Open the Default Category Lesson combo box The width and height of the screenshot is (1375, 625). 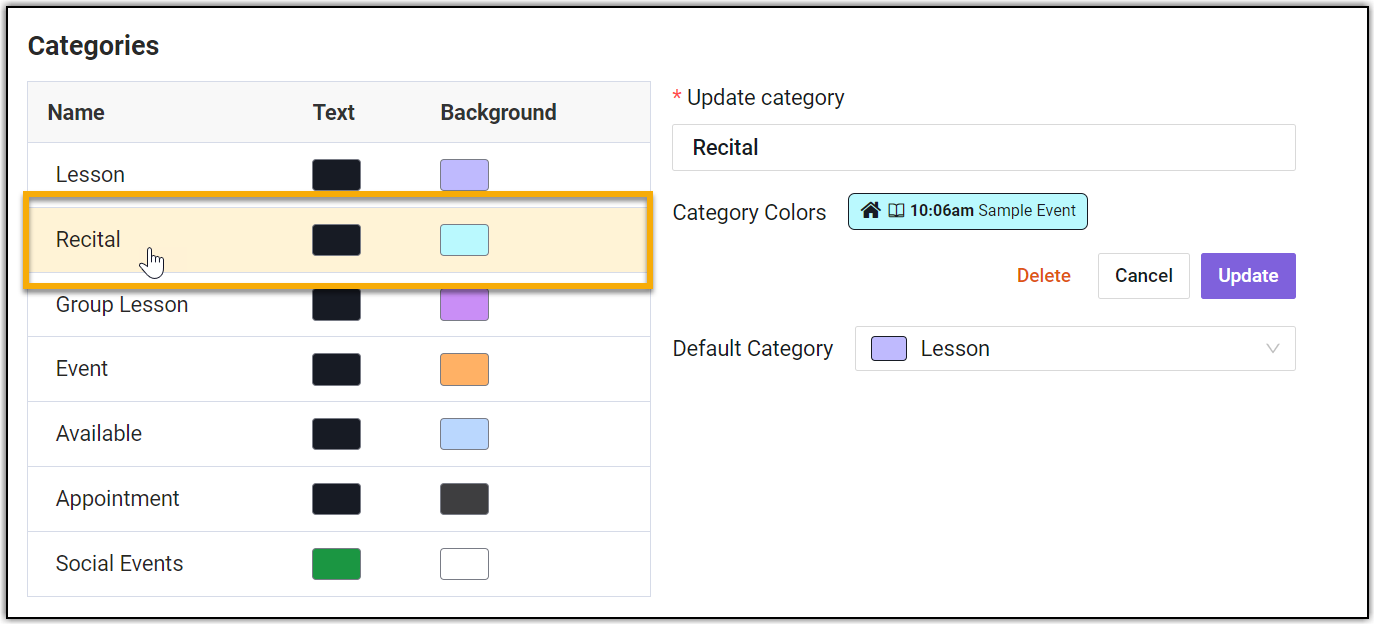tap(1074, 349)
